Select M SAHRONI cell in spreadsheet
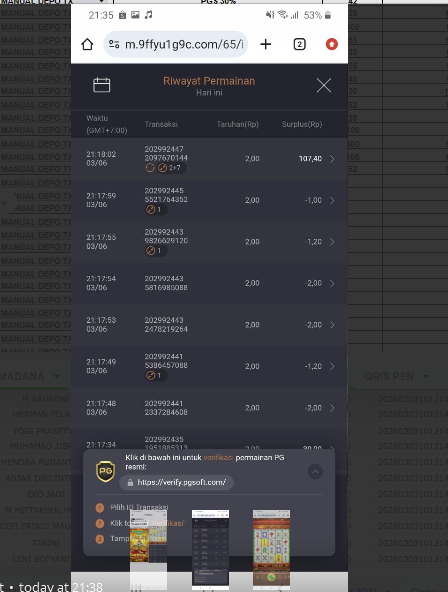The width and height of the screenshot is (448, 592). click(46, 399)
